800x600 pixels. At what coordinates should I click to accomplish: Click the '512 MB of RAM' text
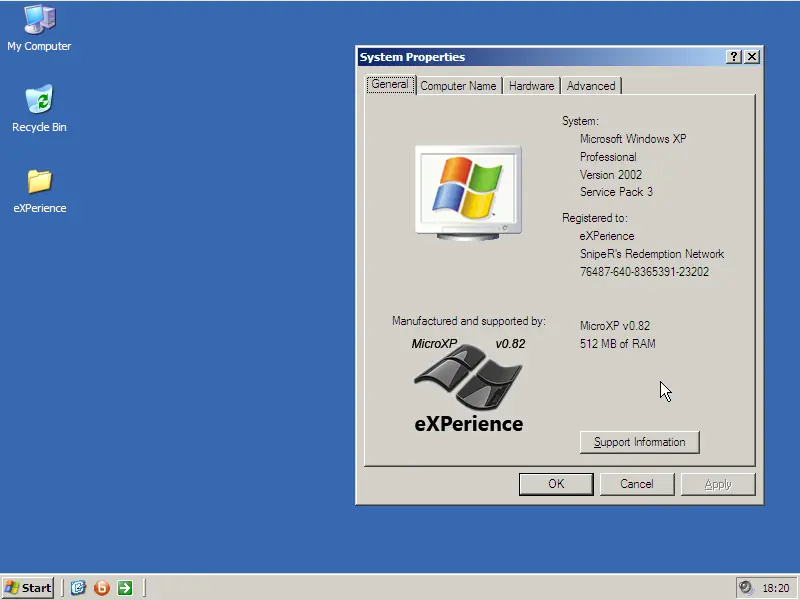point(617,344)
